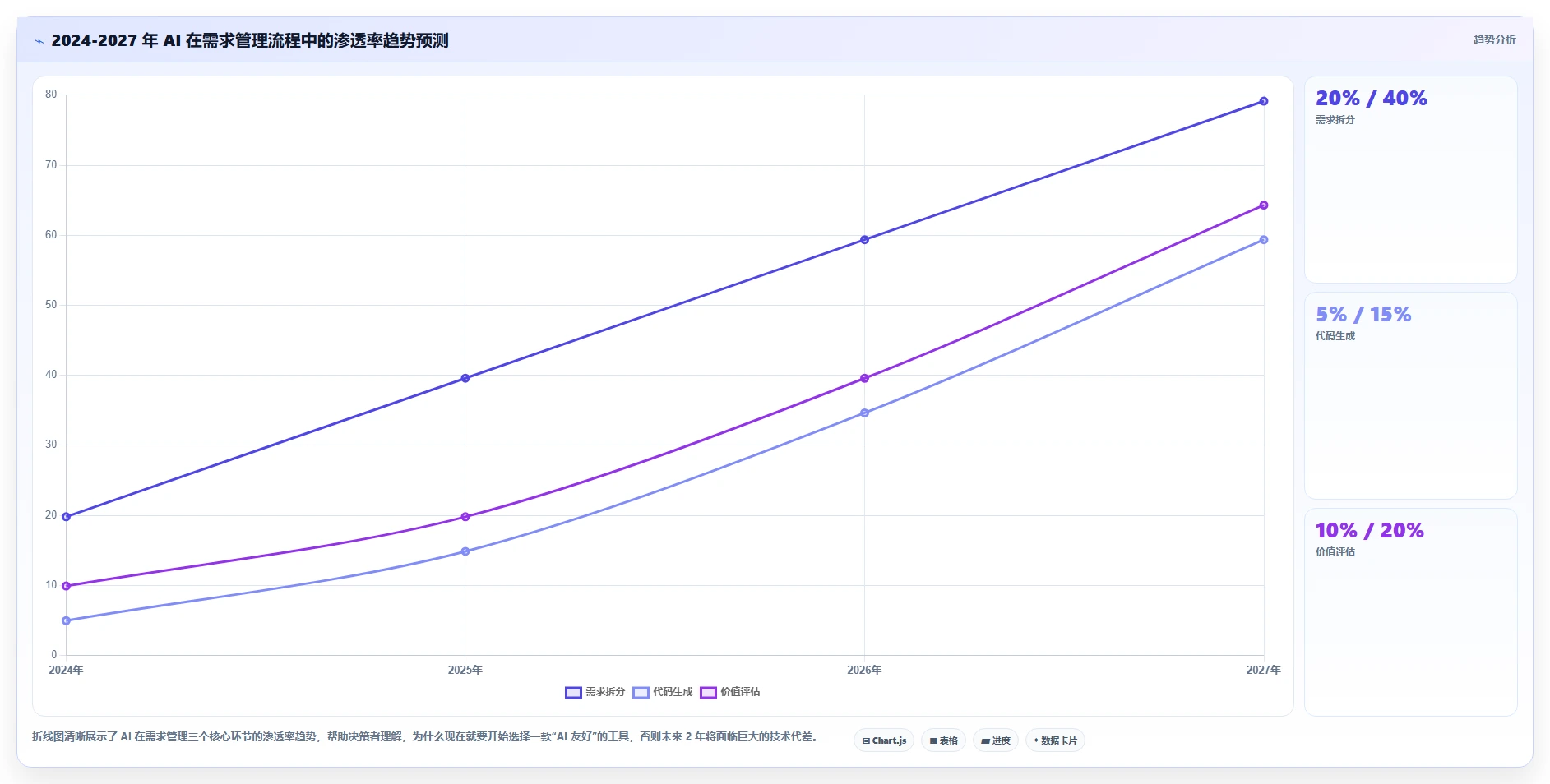Click the description text beginning 折线图清晰展示了
Screen dimensions: 1550x784
(426, 736)
